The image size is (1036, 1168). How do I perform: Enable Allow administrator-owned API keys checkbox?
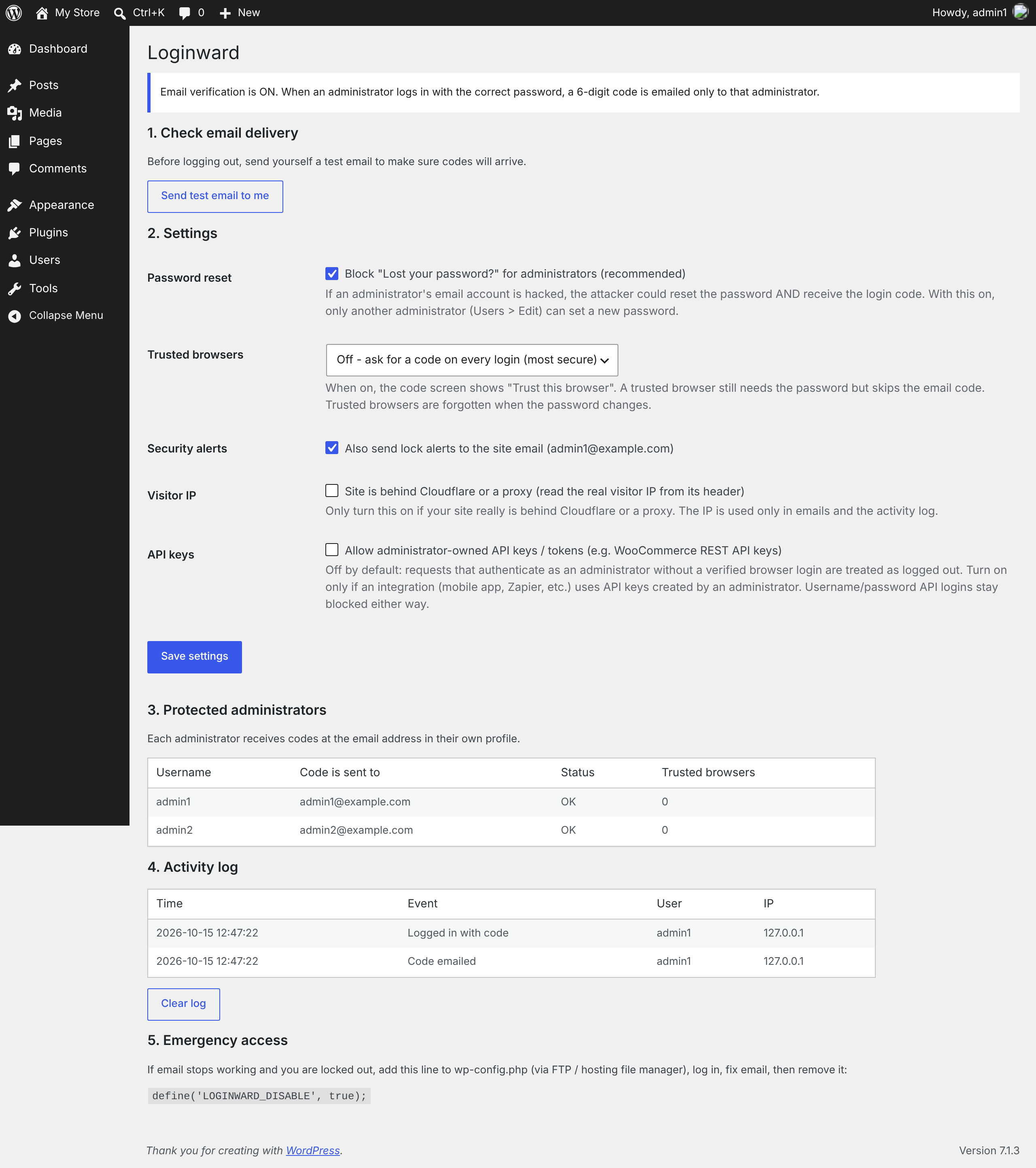point(332,550)
